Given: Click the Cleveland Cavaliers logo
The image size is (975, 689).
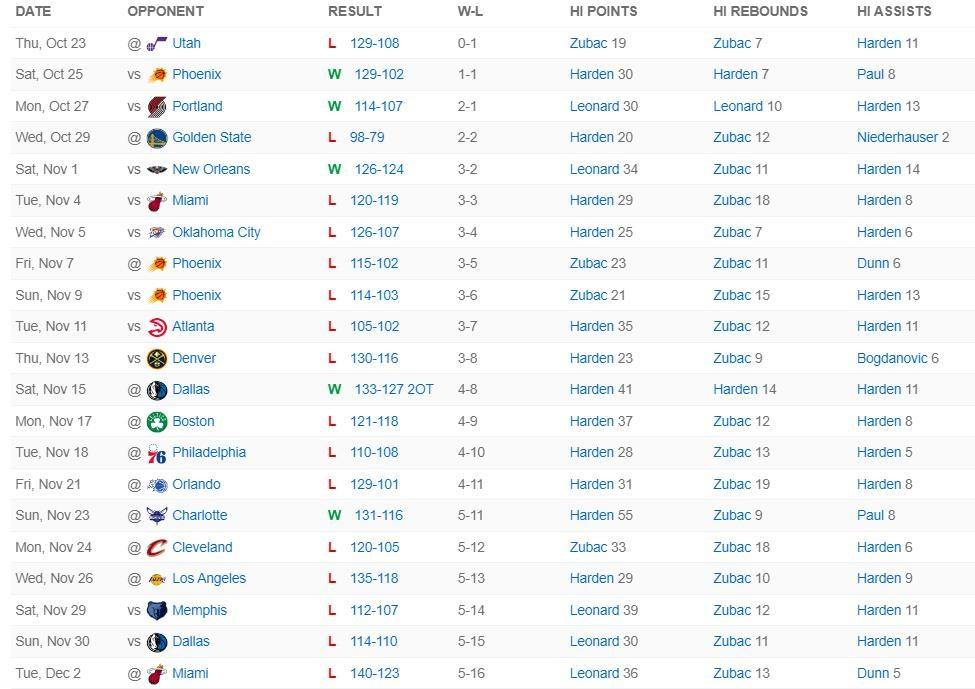Looking at the screenshot, I should pos(157,547).
